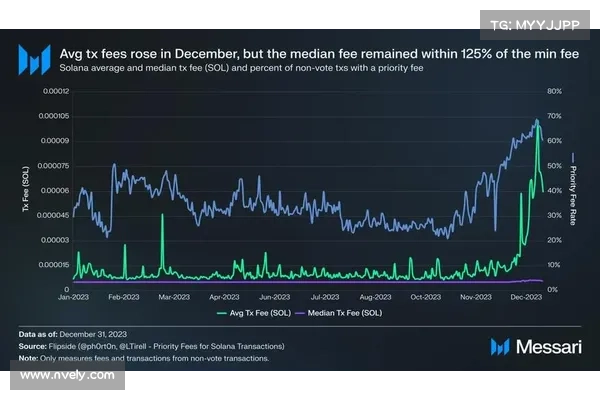
Task: Click the 10% right-axis tick label
Action: tap(554, 265)
